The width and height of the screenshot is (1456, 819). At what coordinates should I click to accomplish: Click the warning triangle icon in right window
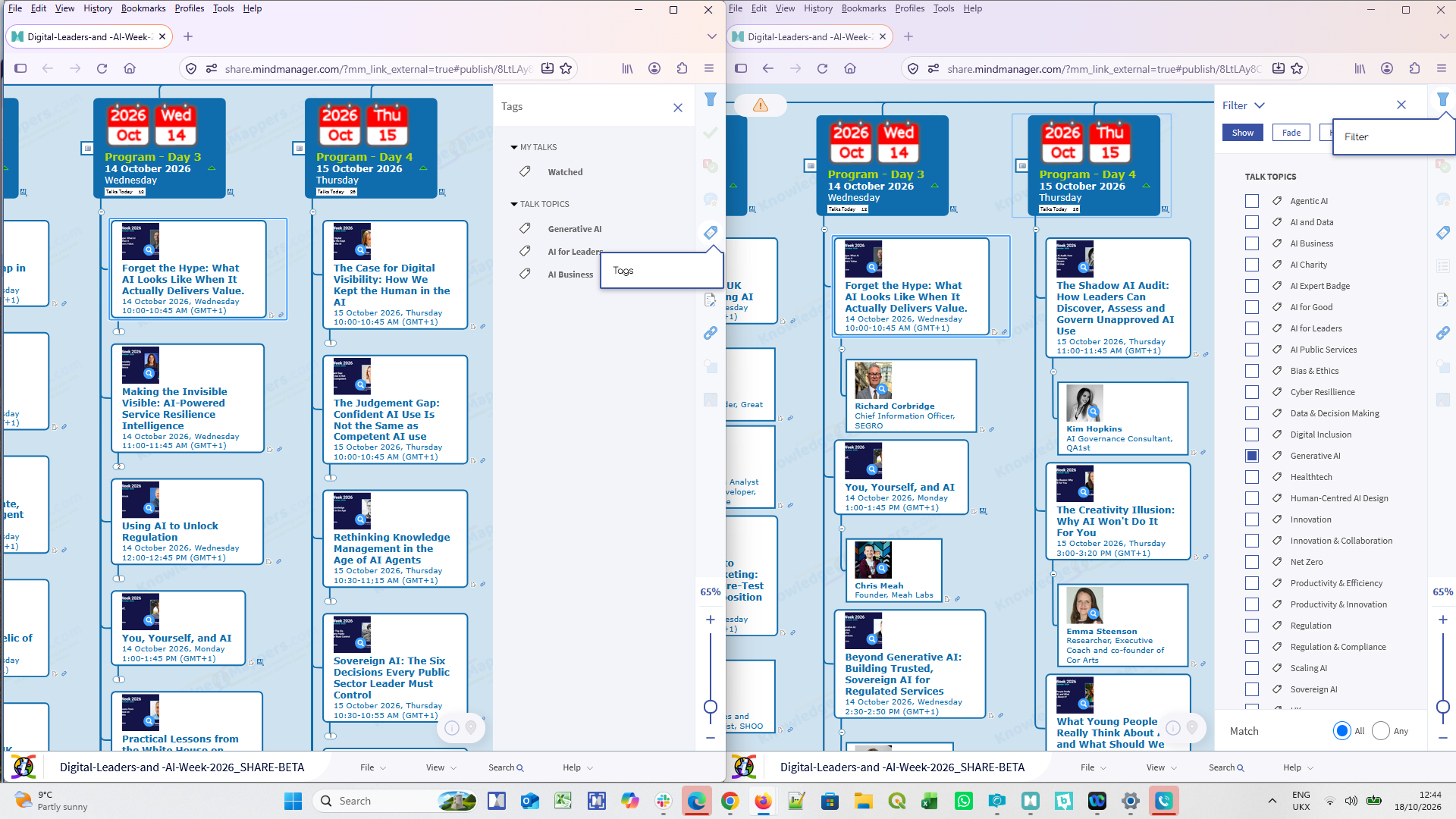760,105
